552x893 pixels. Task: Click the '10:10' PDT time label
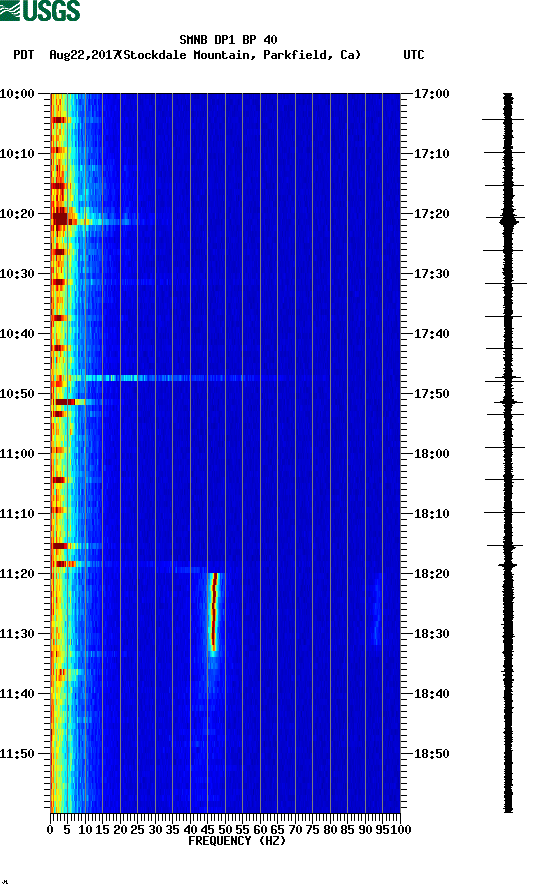coord(17,154)
